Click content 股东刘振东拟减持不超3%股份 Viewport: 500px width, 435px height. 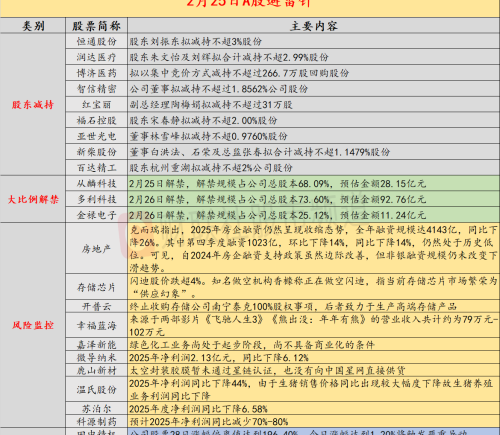[196, 41]
